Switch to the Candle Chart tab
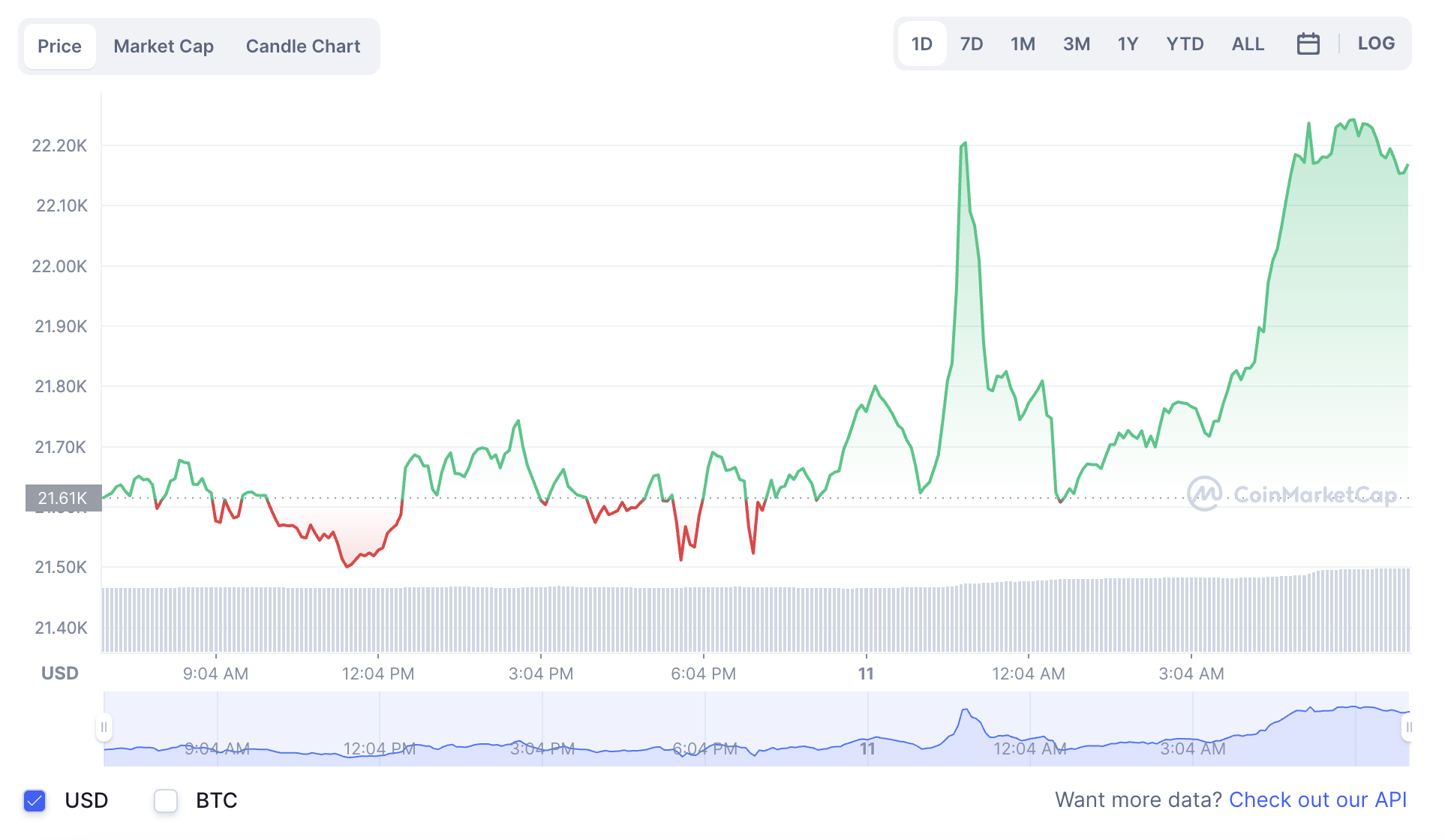The width and height of the screenshot is (1445, 840). click(x=302, y=46)
